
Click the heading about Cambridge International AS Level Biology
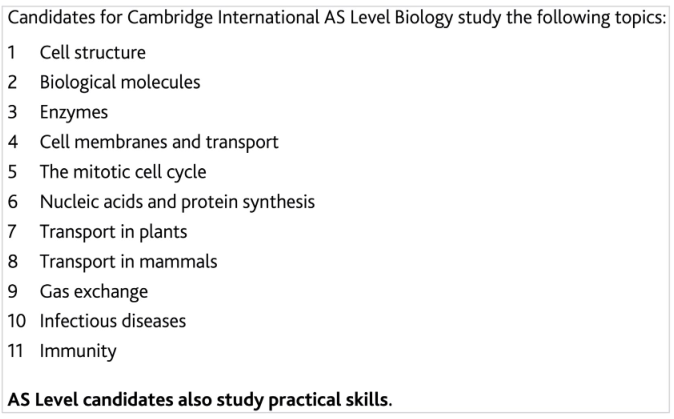coord(337,18)
